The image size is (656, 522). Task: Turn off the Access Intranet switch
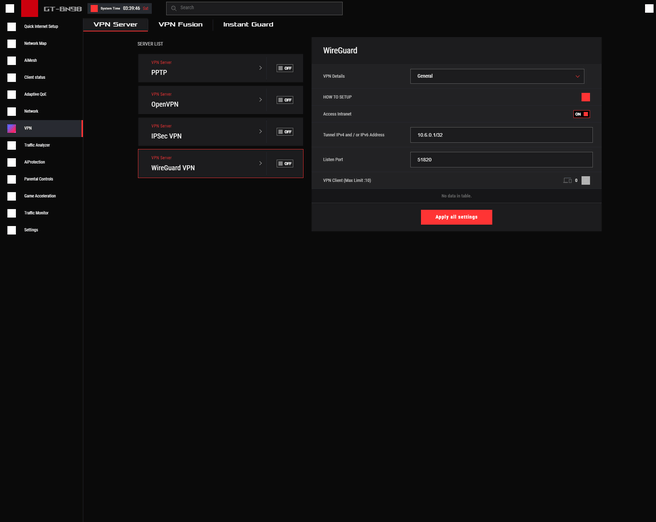click(581, 114)
